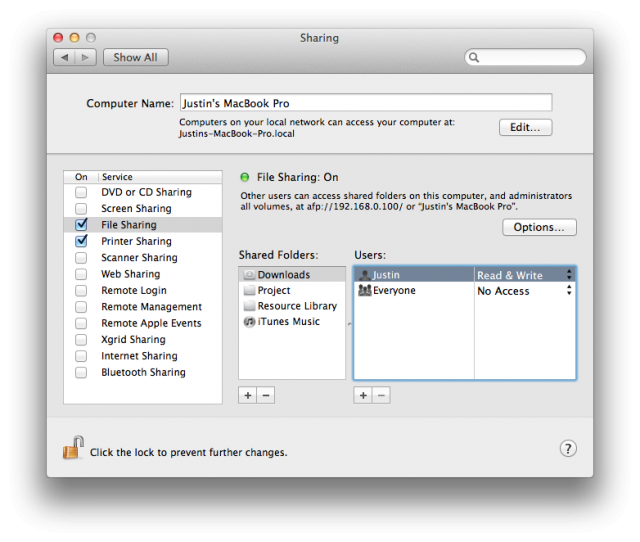Click the 'Click the lock to prevent further changes' text
640x542 pixels.
(189, 453)
